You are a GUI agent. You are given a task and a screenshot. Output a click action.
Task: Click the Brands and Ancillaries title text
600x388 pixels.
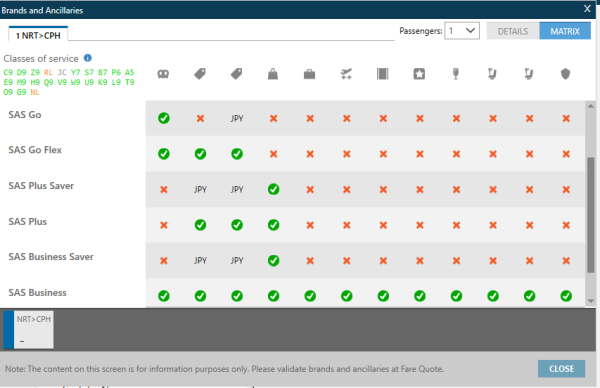click(x=42, y=10)
